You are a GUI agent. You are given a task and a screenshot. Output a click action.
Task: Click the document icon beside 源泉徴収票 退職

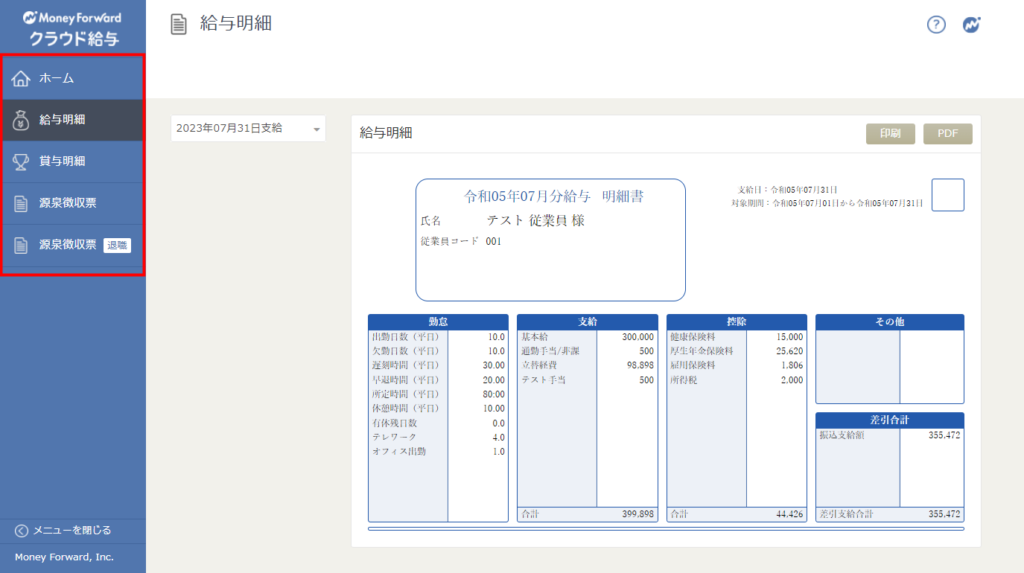pyautogui.click(x=21, y=245)
